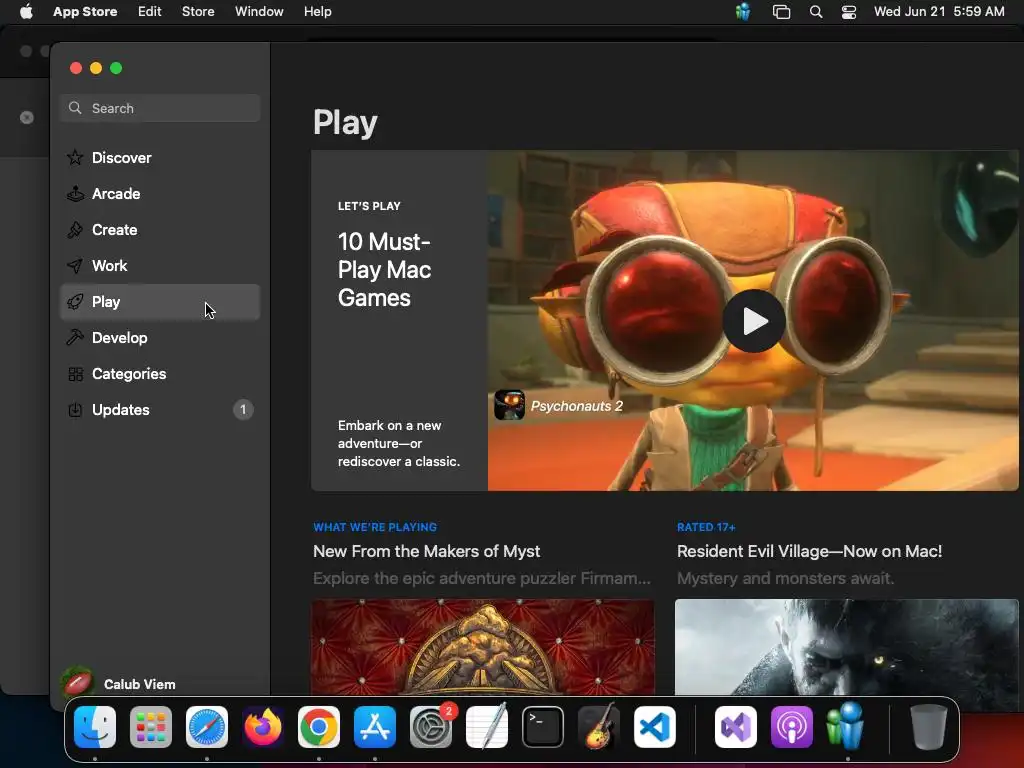Image resolution: width=1024 pixels, height=768 pixels.
Task: Click App Store icon in the Dock
Action: (375, 727)
